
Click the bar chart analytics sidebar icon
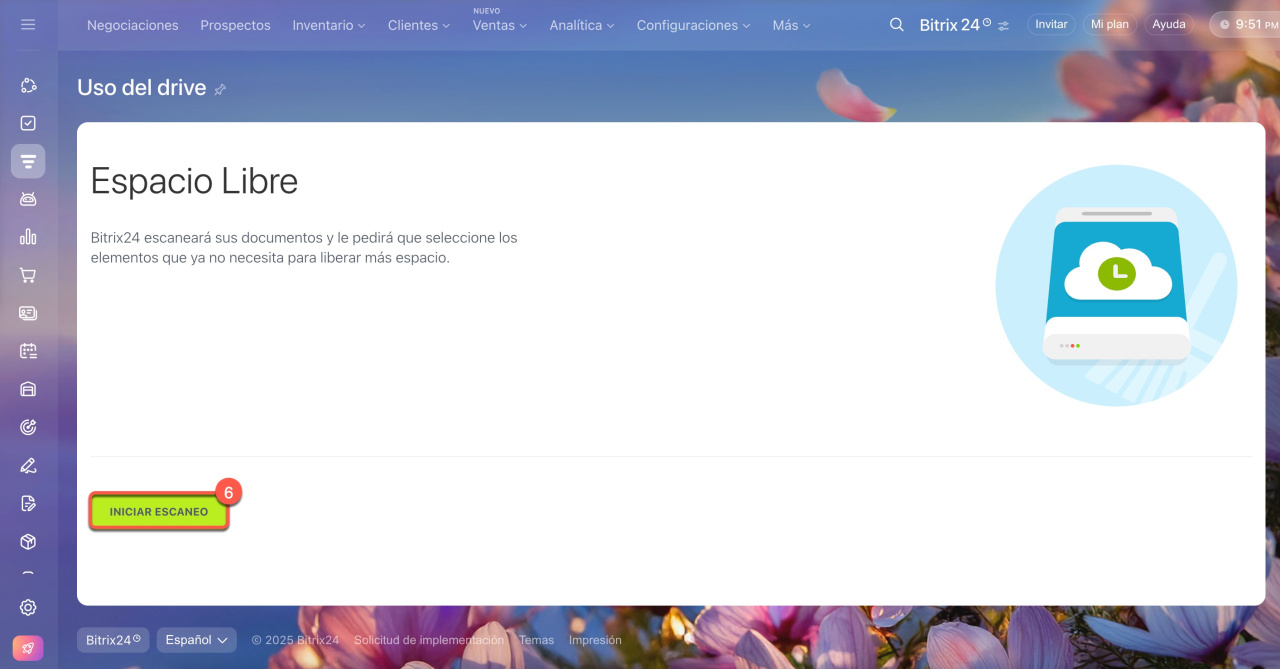[28, 237]
